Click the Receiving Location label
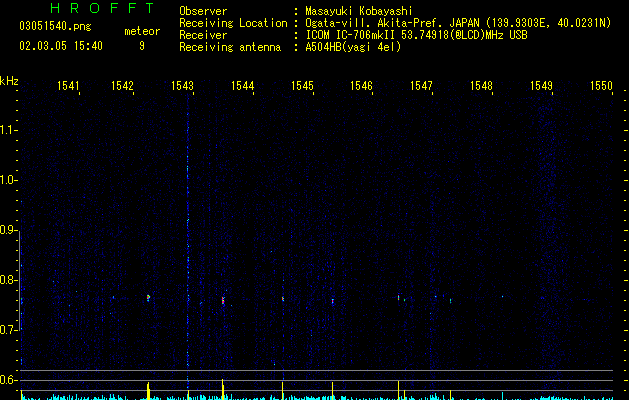 [233, 23]
